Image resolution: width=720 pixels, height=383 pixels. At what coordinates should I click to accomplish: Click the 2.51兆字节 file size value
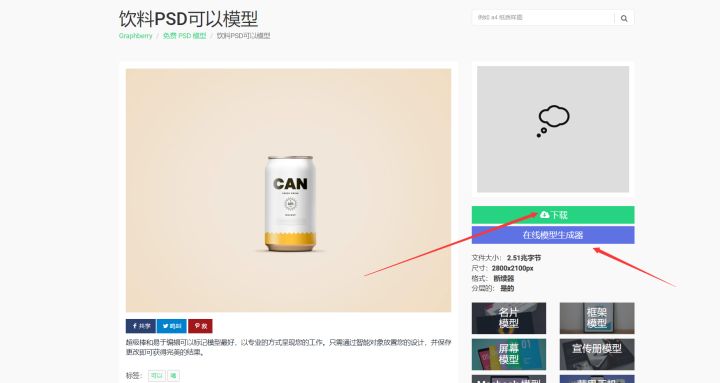[x=524, y=258]
